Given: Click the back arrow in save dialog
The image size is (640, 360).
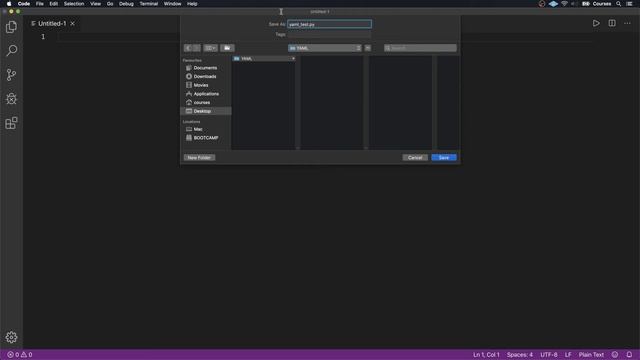Looking at the screenshot, I should (x=188, y=48).
